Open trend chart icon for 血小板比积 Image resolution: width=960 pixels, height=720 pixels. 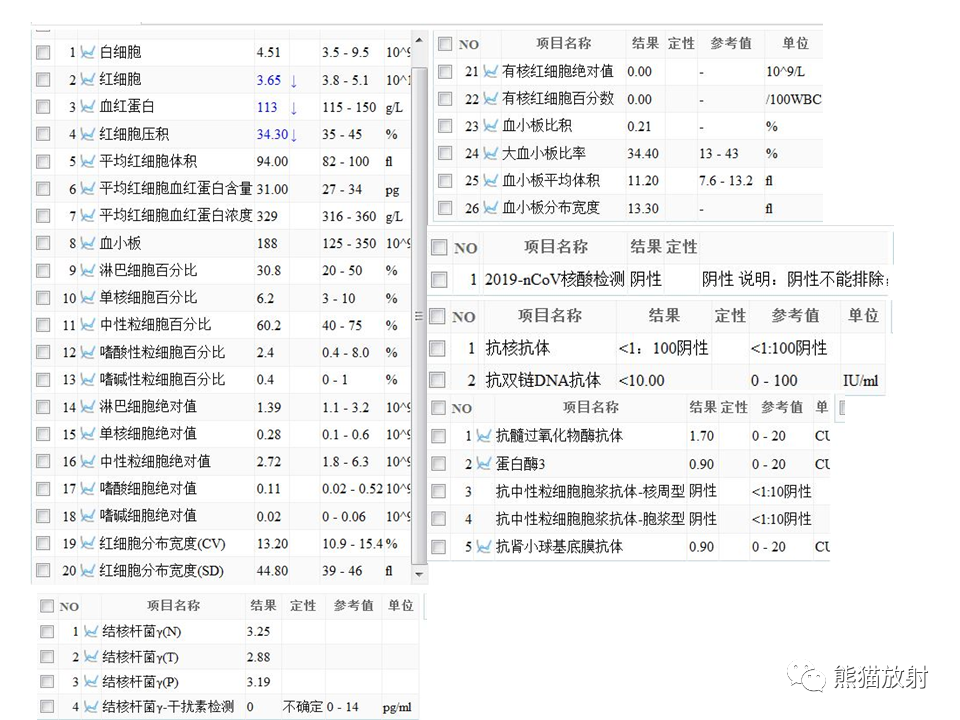pos(490,126)
